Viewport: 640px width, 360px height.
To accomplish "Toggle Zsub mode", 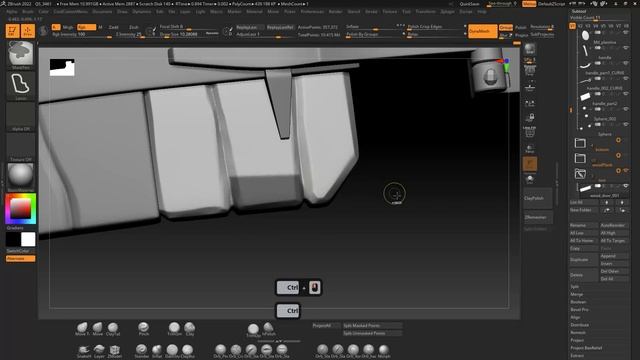I will pos(133,27).
